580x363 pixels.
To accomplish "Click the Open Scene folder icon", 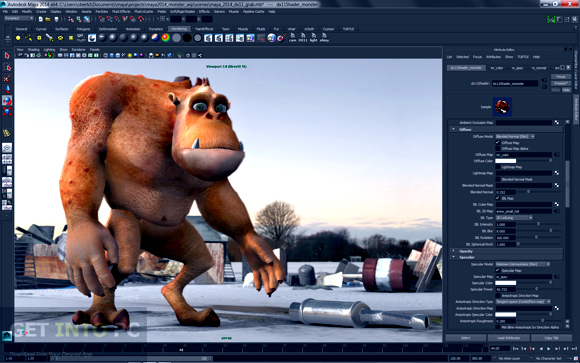I will tap(48, 19).
